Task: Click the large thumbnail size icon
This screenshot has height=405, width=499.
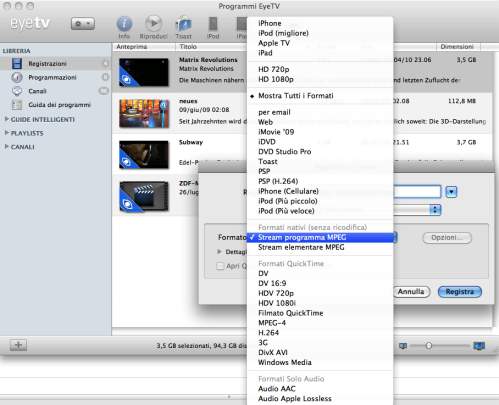Action: click(479, 346)
